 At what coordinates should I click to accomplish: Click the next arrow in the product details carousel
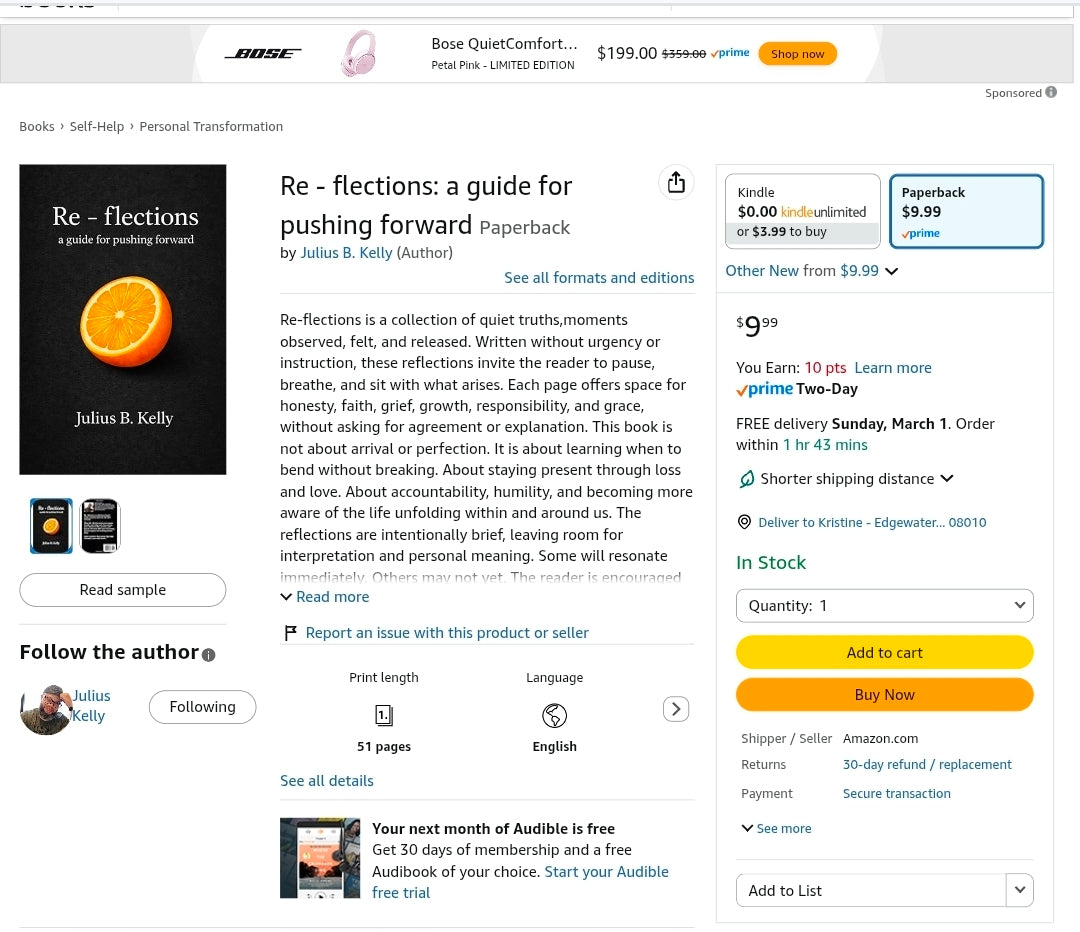(x=676, y=709)
